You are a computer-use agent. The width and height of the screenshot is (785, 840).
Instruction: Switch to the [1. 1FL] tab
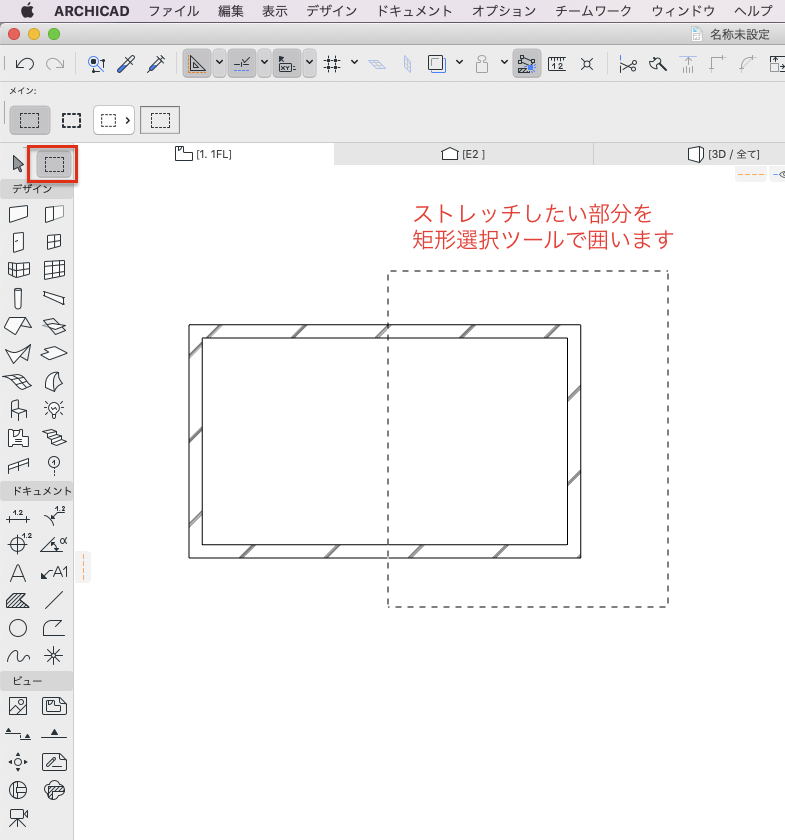(204, 154)
